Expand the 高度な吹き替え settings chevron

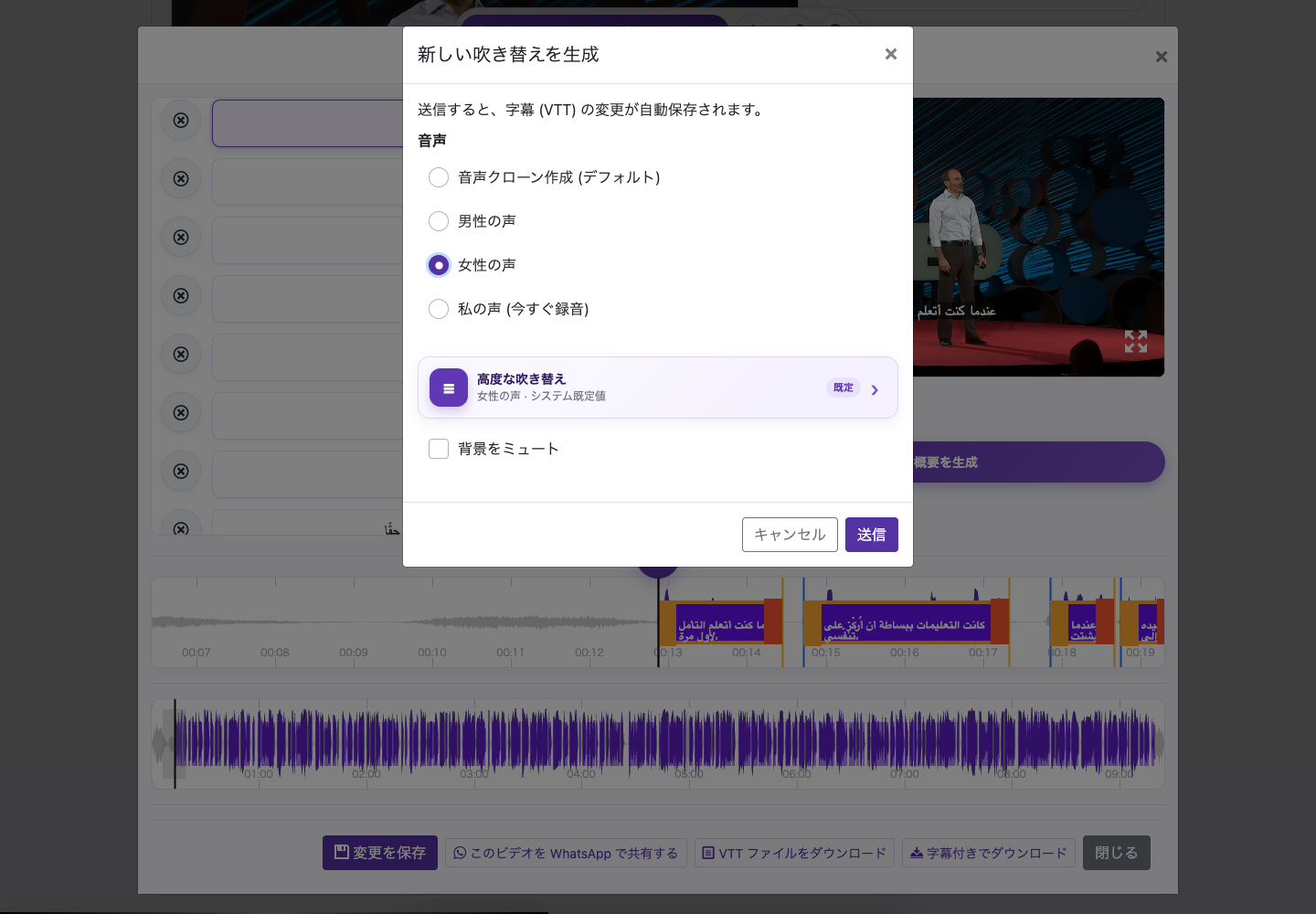[x=875, y=389]
